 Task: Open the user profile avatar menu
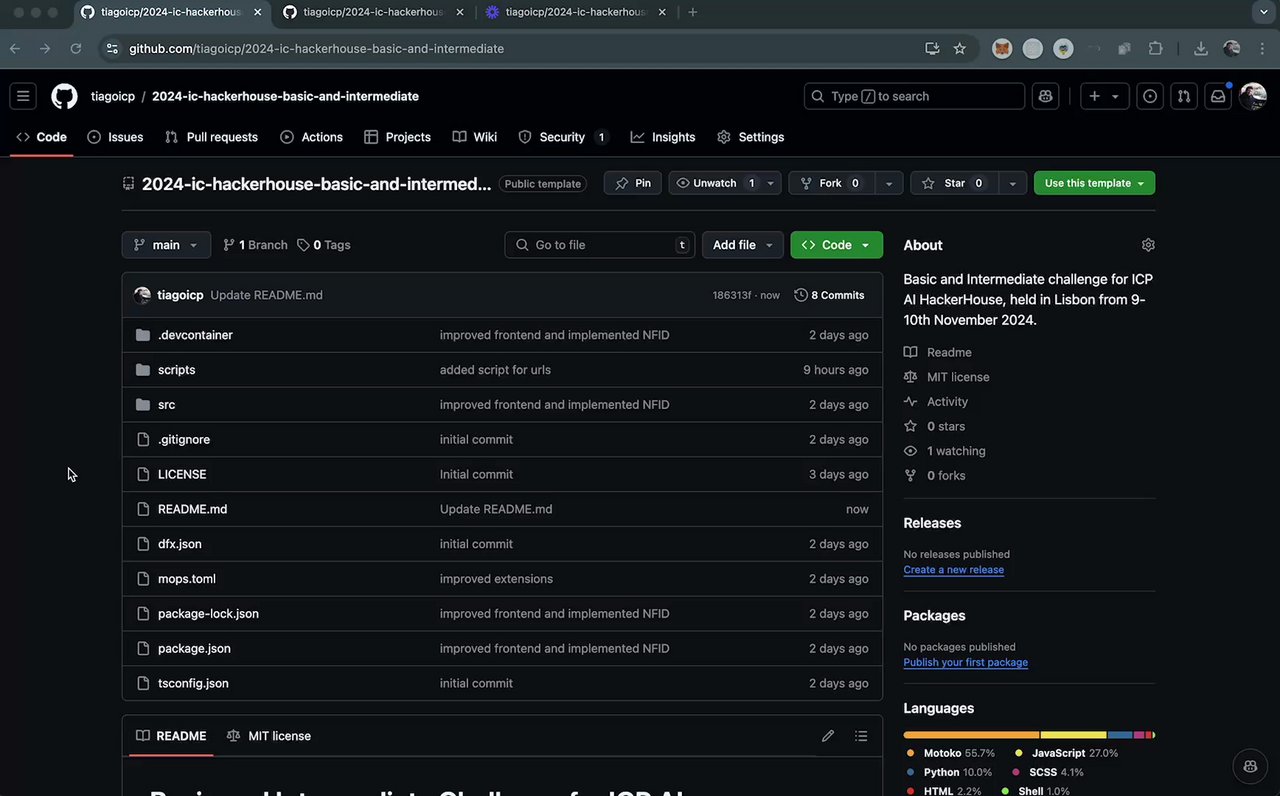point(1253,96)
